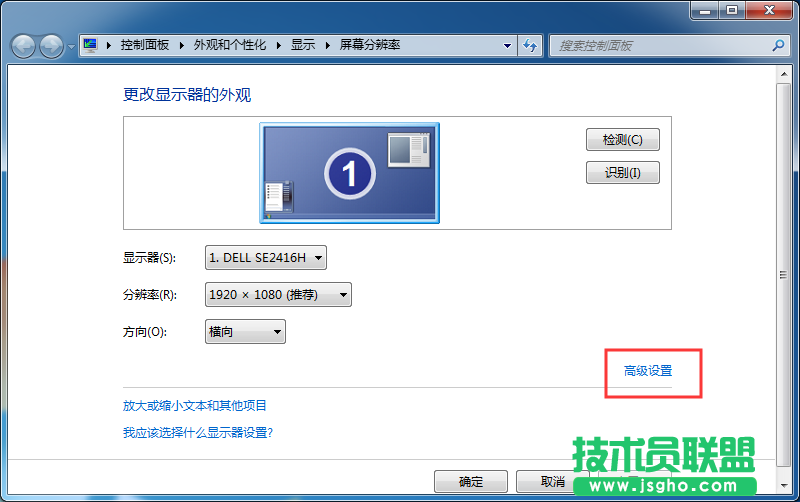The image size is (800, 502).
Task: Open the recent pages dropdown beside Forward
Action: tap(71, 46)
